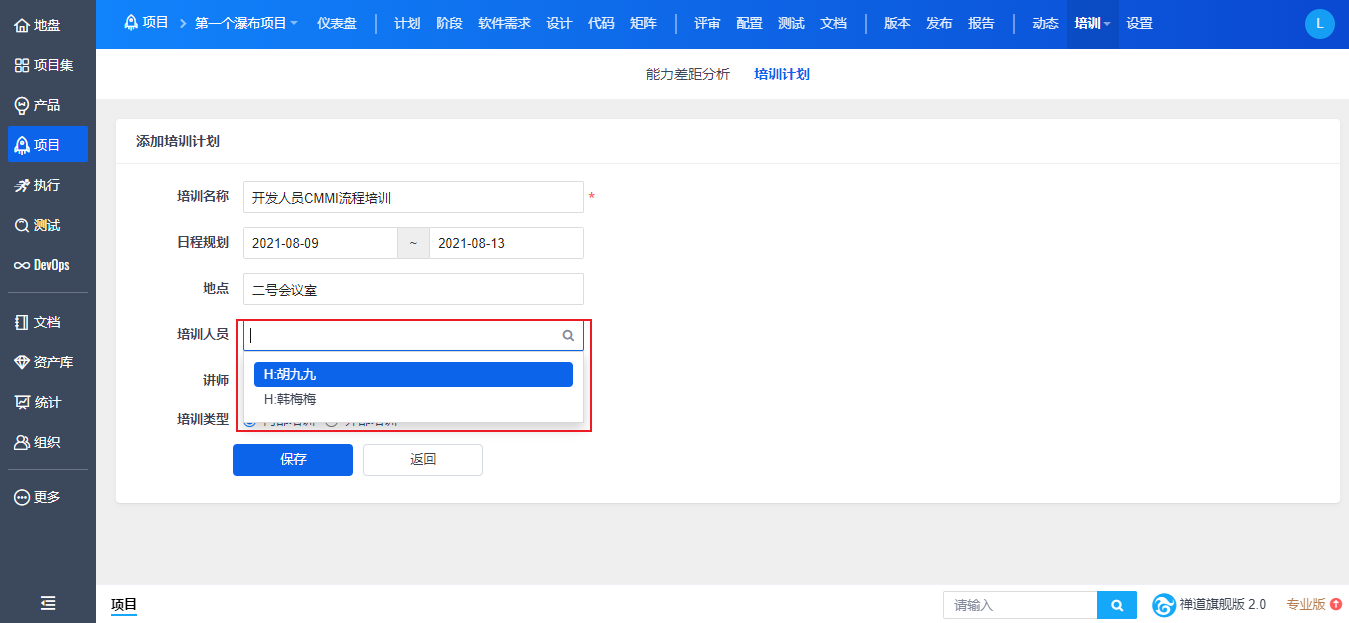Switch to the 培训计划 sub-tab
The width and height of the screenshot is (1349, 623).
click(x=782, y=74)
